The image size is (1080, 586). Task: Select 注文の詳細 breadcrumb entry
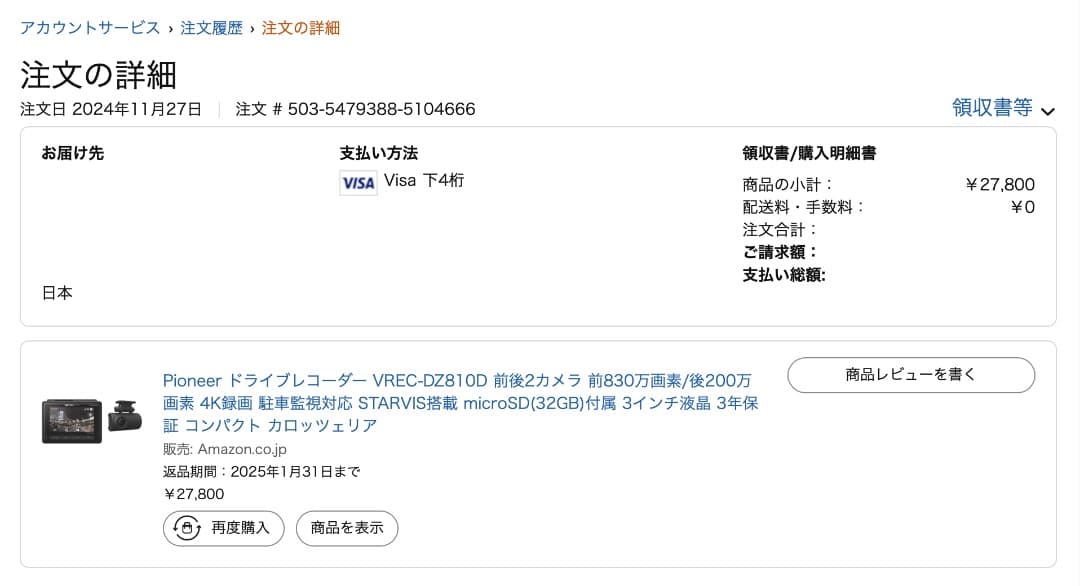[x=299, y=30]
